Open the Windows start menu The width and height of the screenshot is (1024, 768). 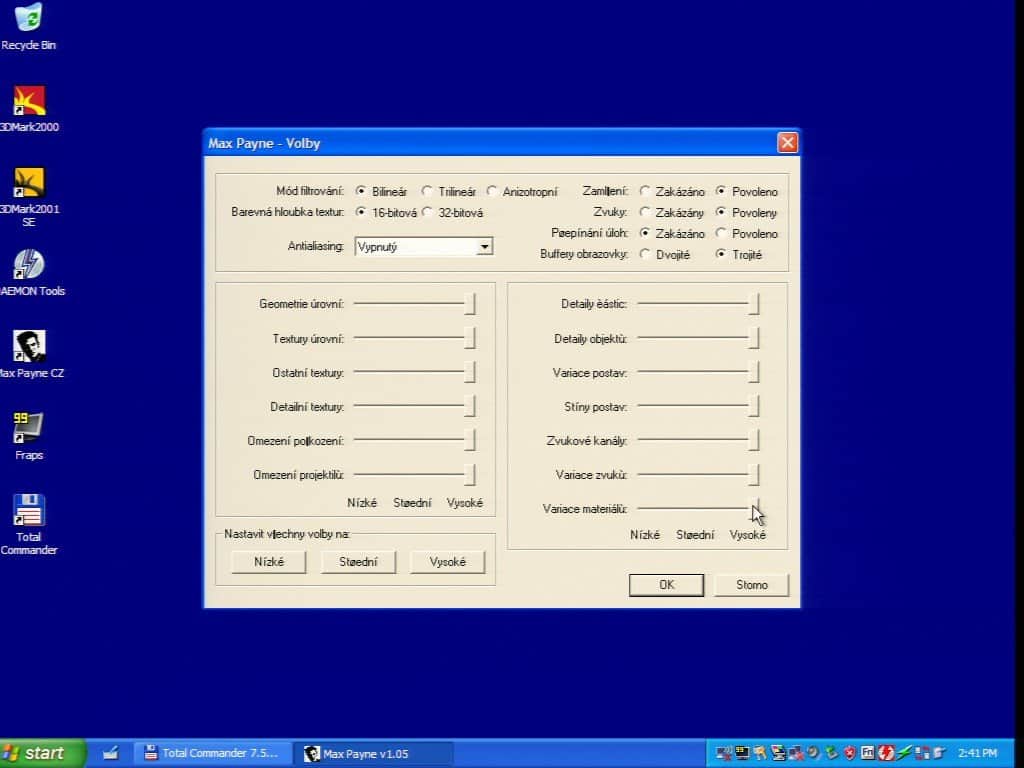tap(42, 753)
